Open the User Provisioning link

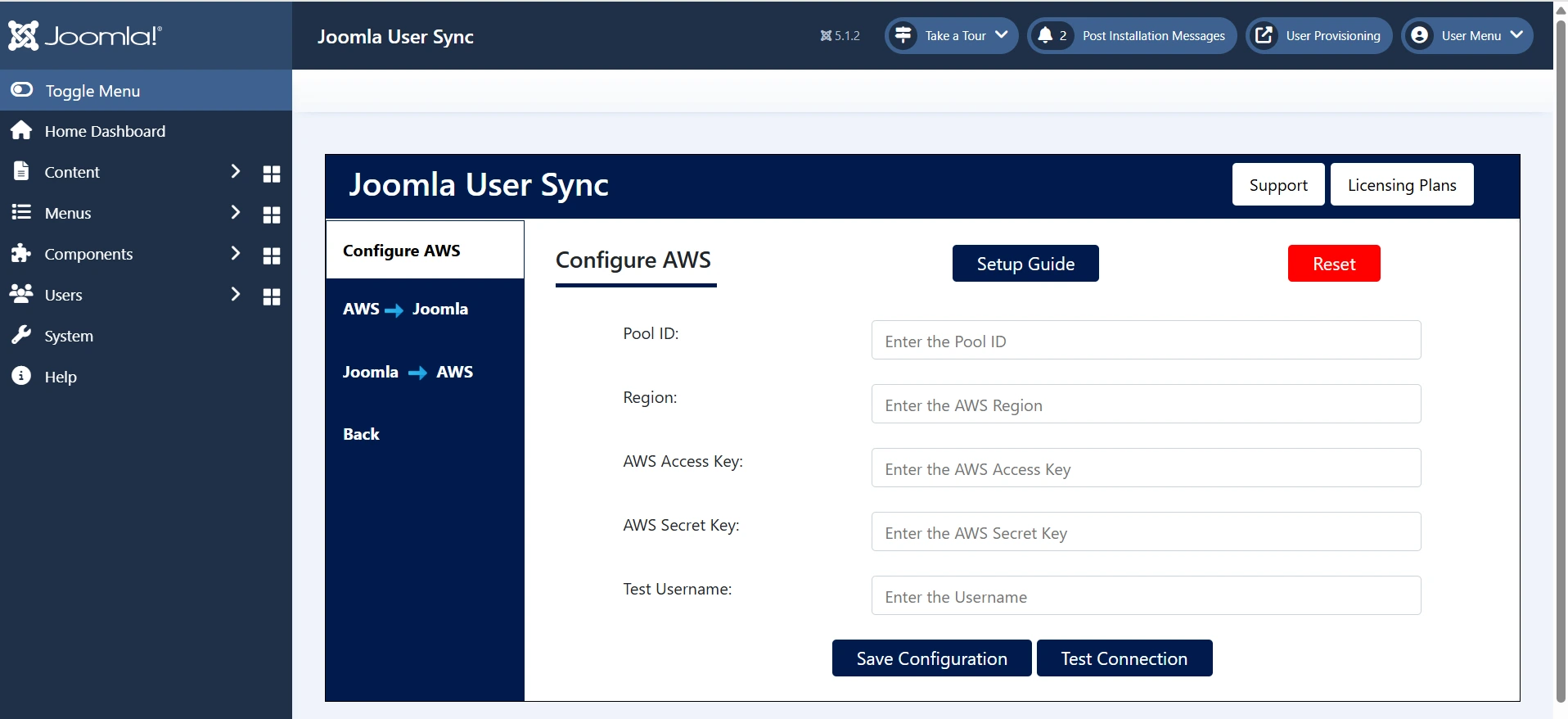tap(1319, 35)
